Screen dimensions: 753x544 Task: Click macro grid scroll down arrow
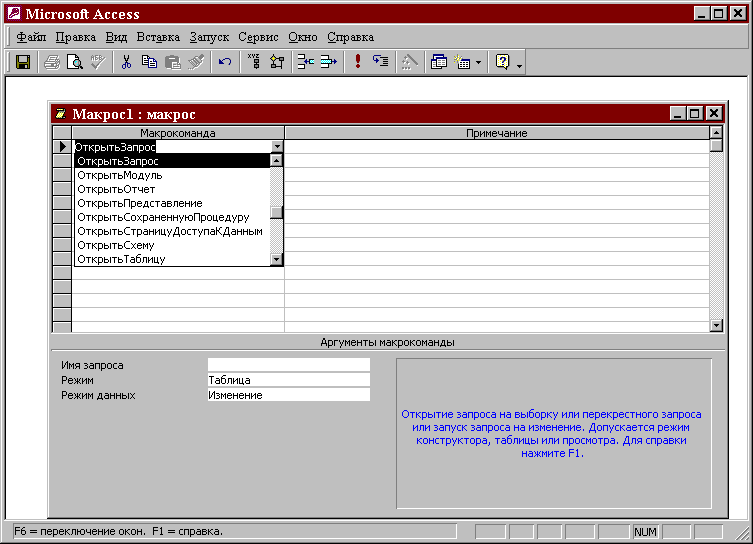716,326
